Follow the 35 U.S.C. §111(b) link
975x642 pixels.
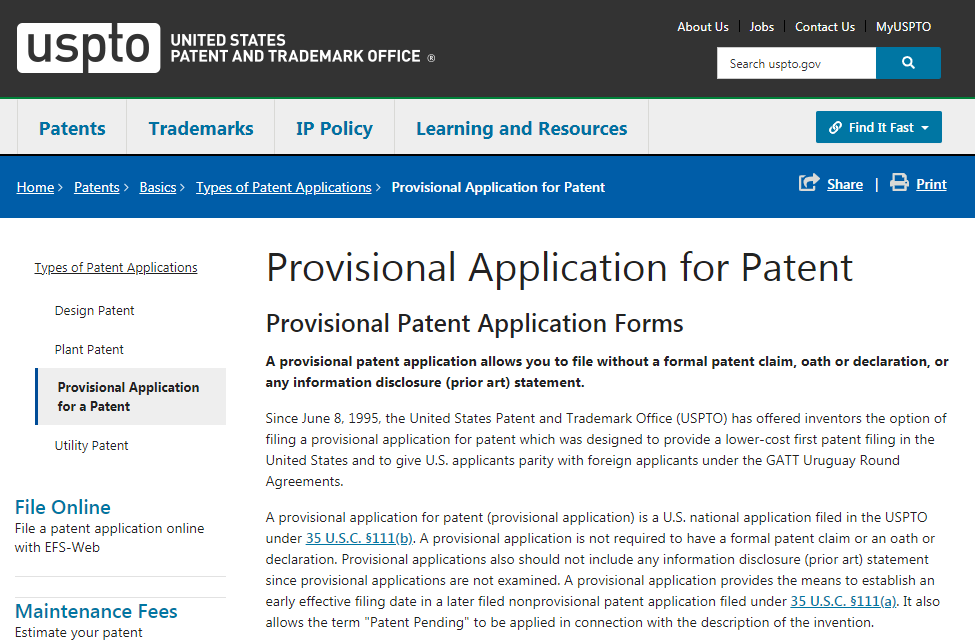359,538
